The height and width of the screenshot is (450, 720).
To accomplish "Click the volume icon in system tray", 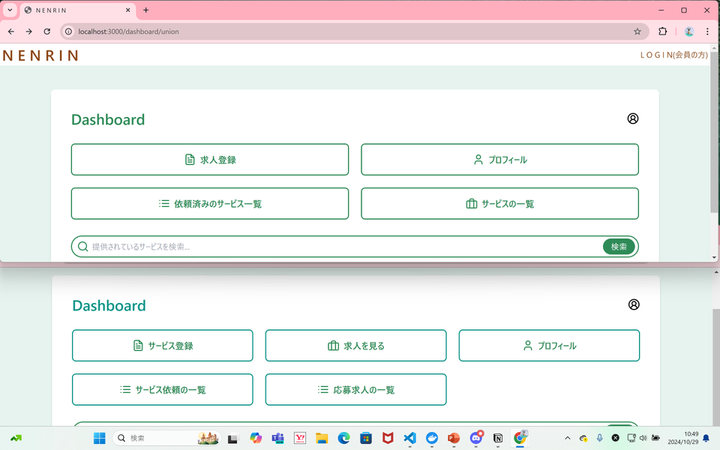I will pyautogui.click(x=643, y=438).
